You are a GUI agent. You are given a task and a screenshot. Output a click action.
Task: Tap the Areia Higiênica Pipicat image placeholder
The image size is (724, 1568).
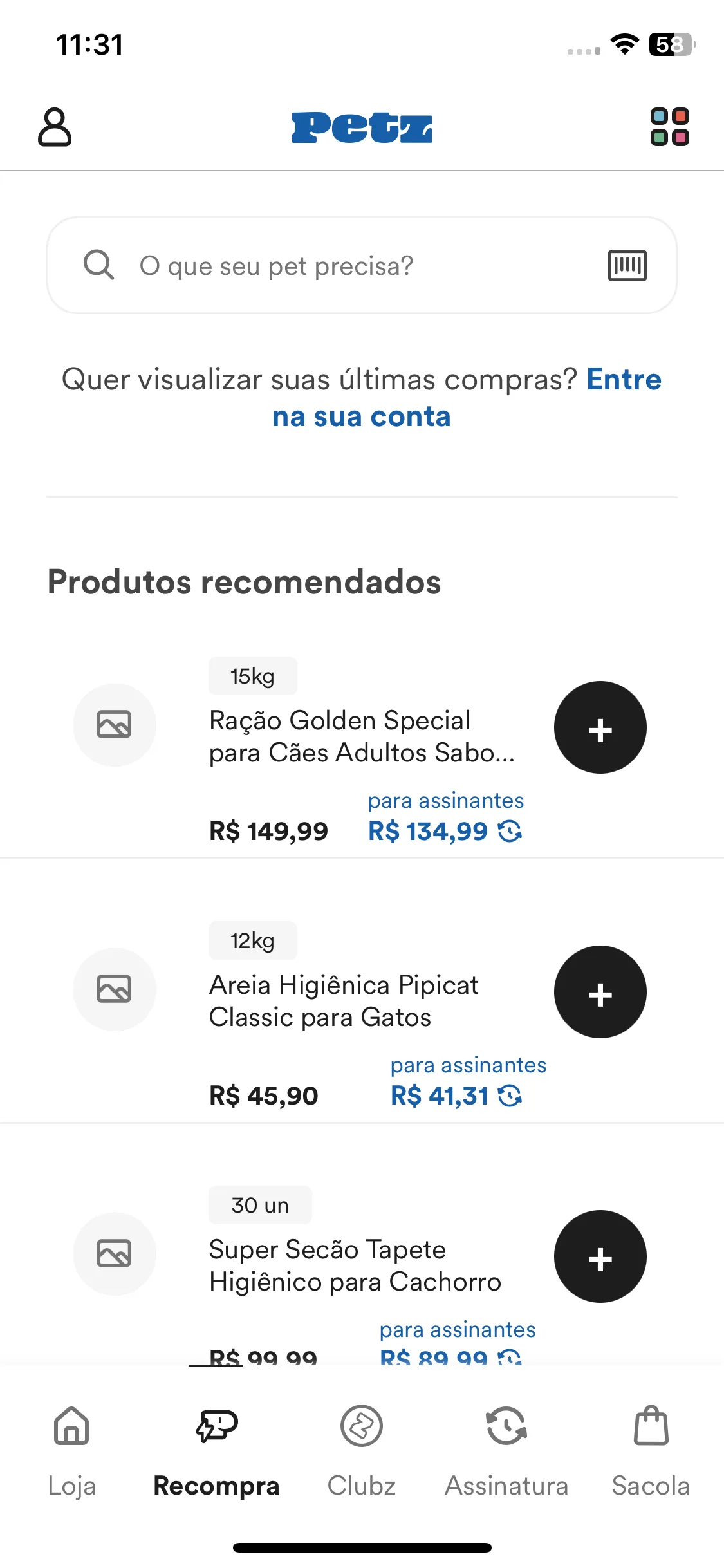115,989
